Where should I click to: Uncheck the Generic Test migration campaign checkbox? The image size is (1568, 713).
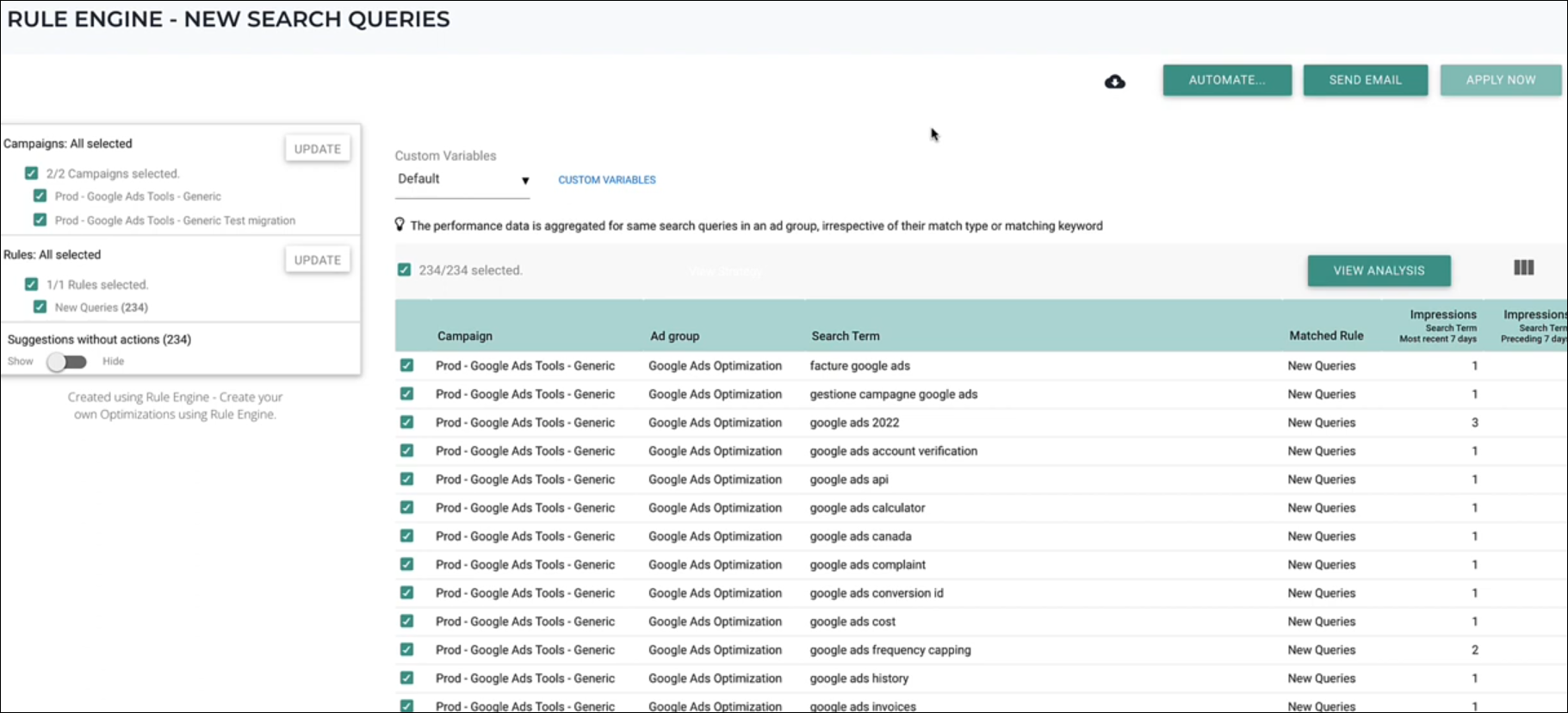tap(40, 220)
